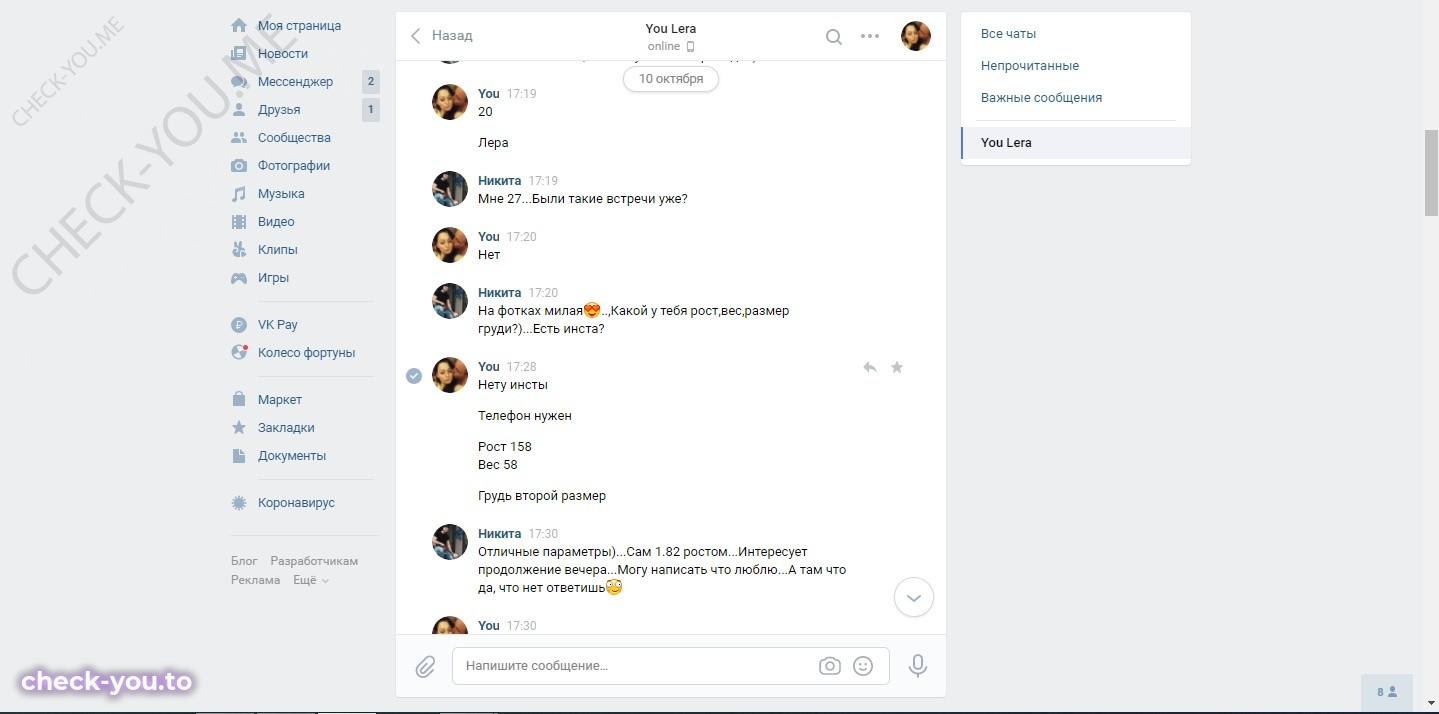This screenshot has width=1439, height=714.
Task: Click the message input field
Action: pos(671,666)
